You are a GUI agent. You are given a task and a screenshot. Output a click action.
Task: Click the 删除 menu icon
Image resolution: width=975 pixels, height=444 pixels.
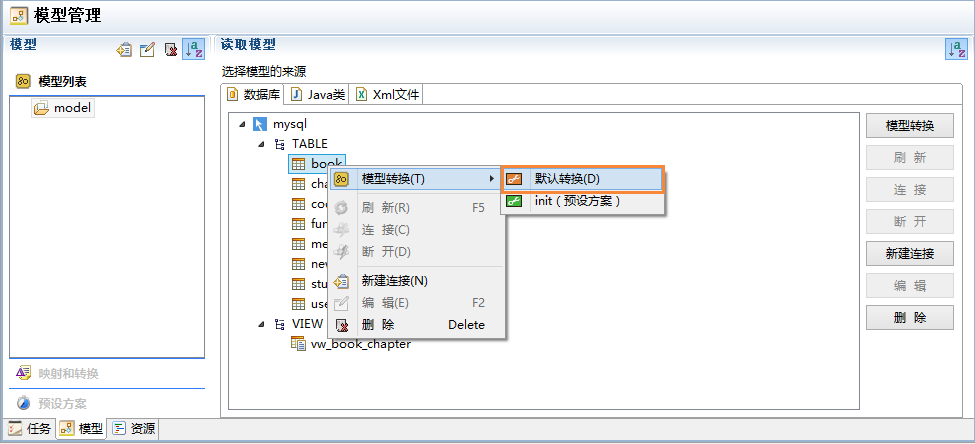(341, 325)
